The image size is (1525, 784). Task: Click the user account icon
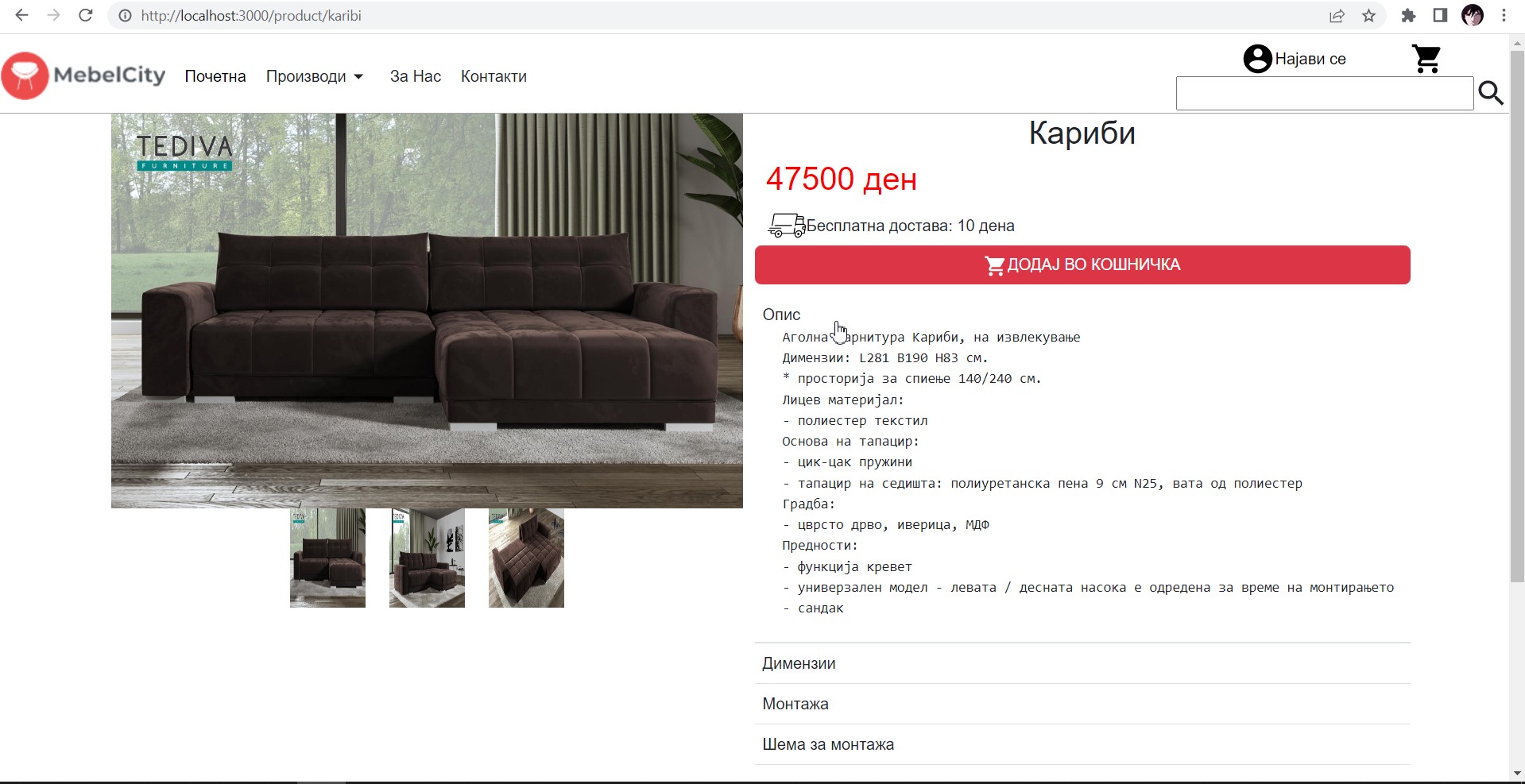tap(1257, 59)
